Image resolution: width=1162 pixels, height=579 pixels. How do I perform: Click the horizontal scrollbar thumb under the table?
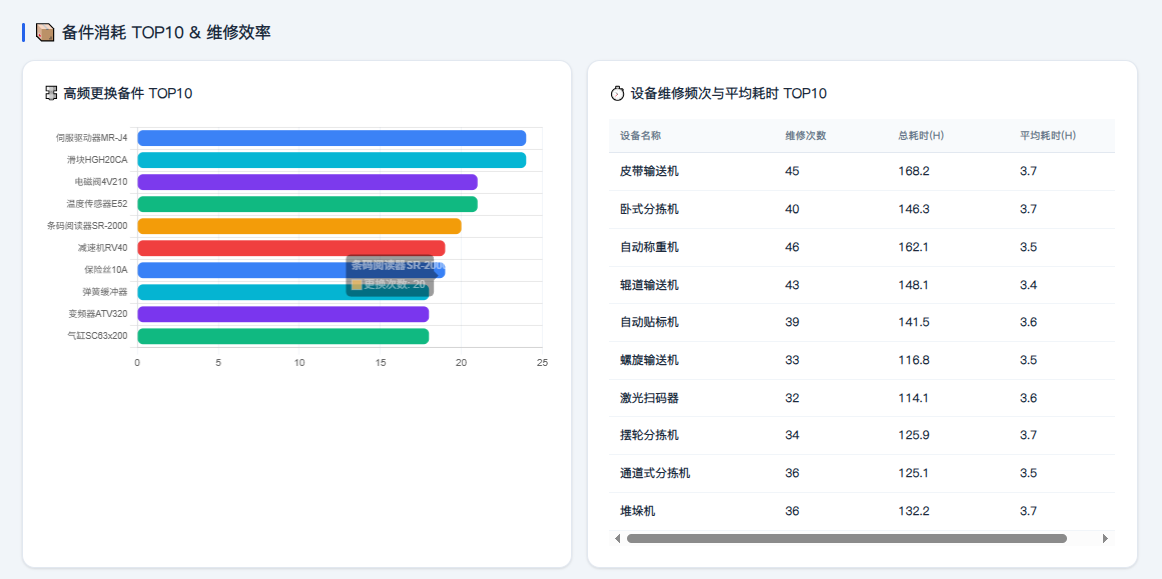coord(847,538)
